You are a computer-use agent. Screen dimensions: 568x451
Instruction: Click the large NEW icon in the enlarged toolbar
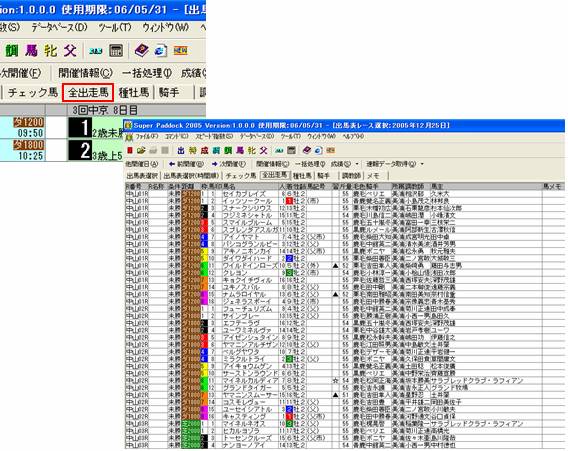click(180, 51)
